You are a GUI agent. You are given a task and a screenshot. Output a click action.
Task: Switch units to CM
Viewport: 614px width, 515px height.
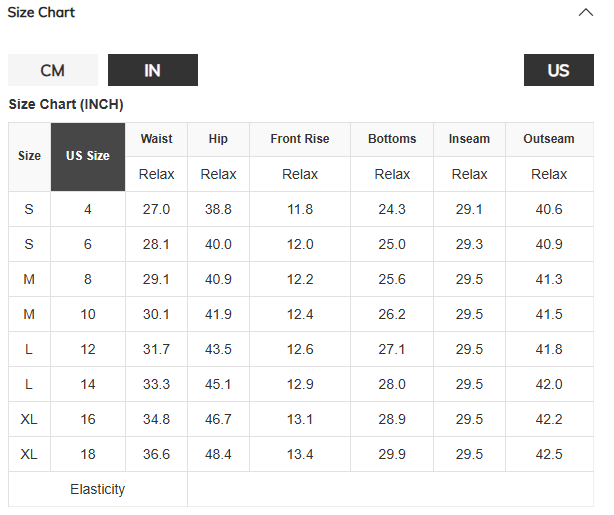click(53, 70)
